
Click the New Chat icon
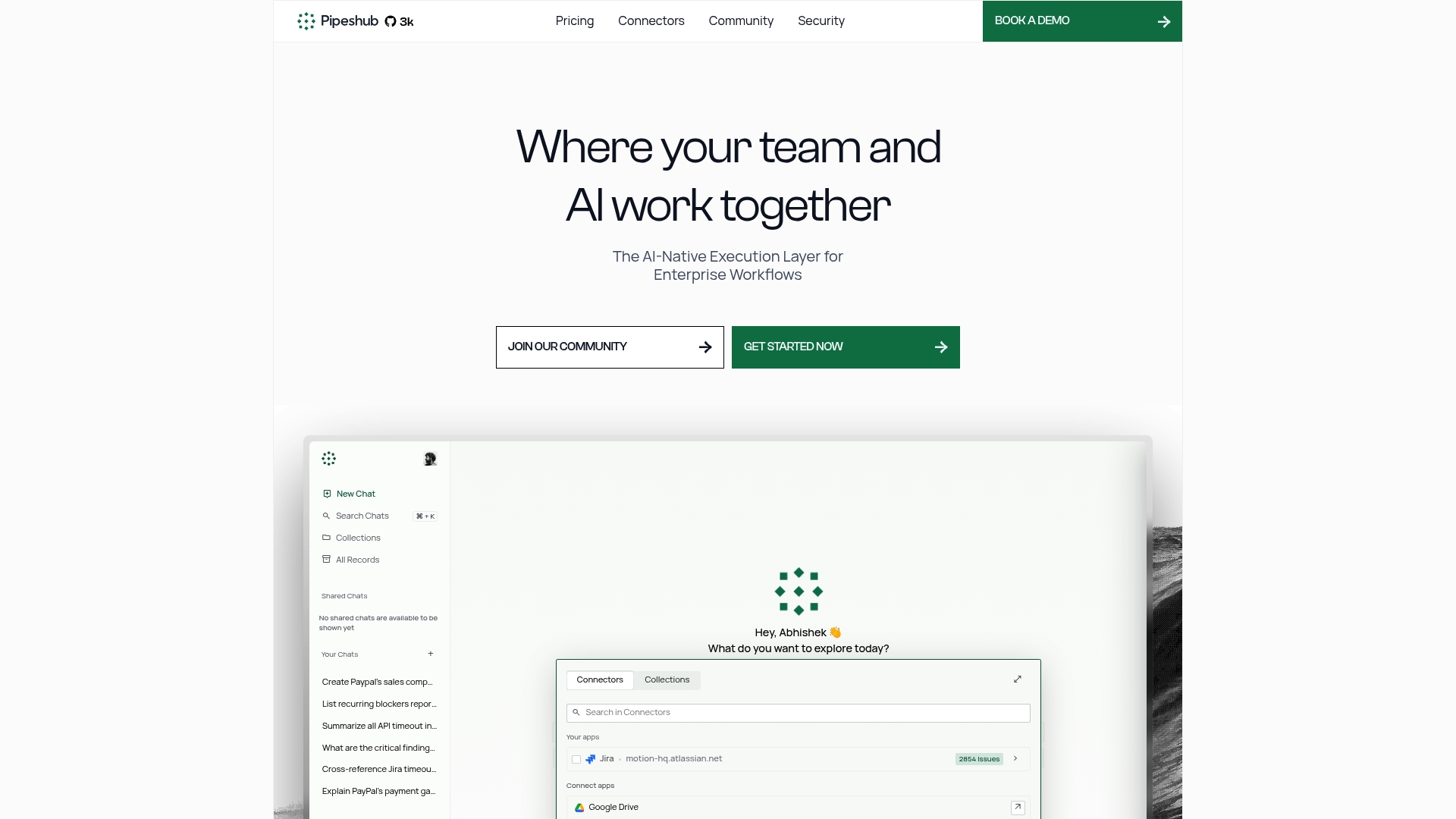[x=327, y=494]
